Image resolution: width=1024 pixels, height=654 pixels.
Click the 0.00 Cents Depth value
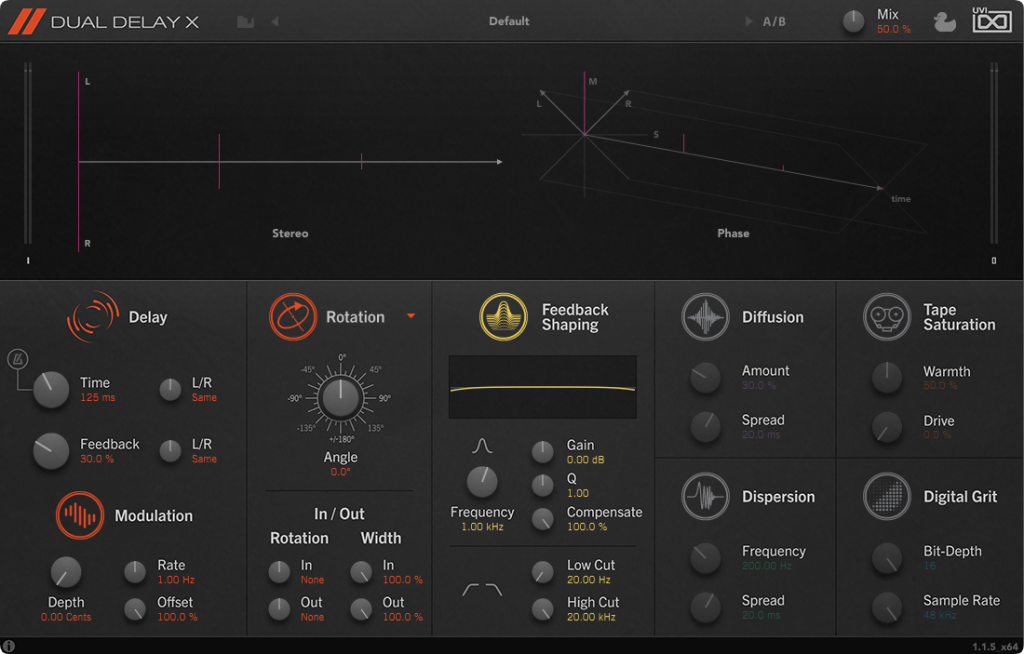point(66,617)
